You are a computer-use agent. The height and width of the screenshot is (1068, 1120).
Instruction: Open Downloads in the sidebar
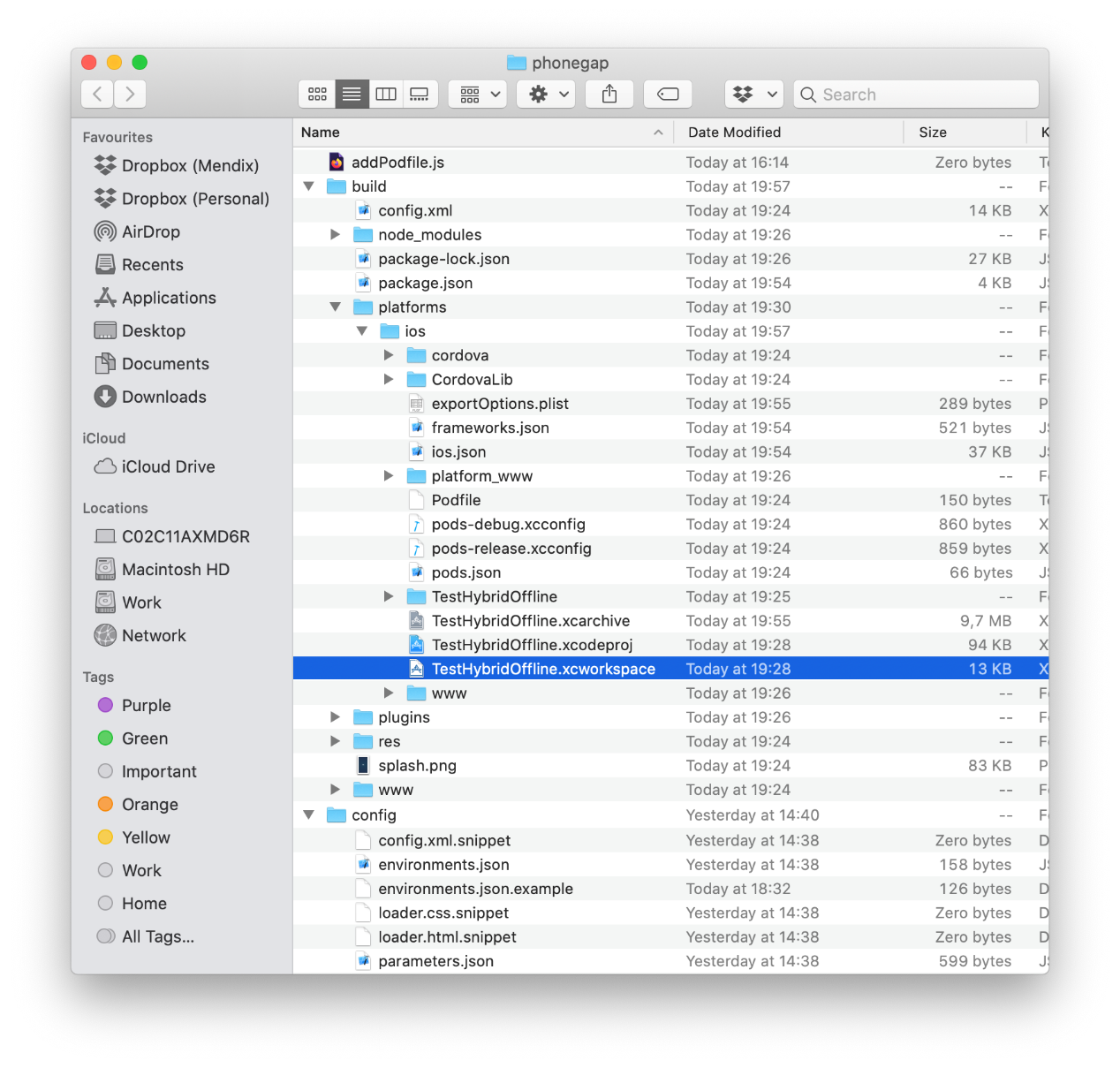[x=150, y=397]
